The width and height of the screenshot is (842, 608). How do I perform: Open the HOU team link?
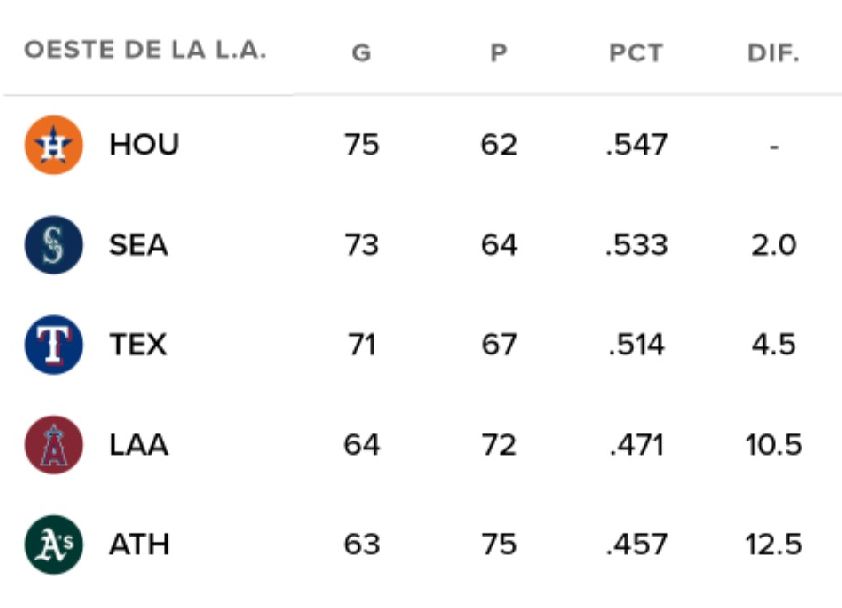[144, 145]
